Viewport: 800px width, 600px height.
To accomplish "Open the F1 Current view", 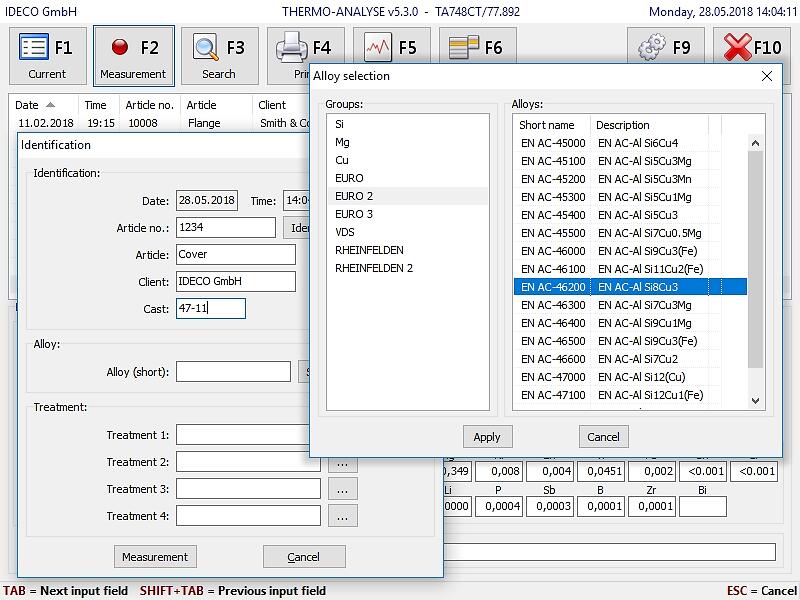I will pyautogui.click(x=47, y=56).
